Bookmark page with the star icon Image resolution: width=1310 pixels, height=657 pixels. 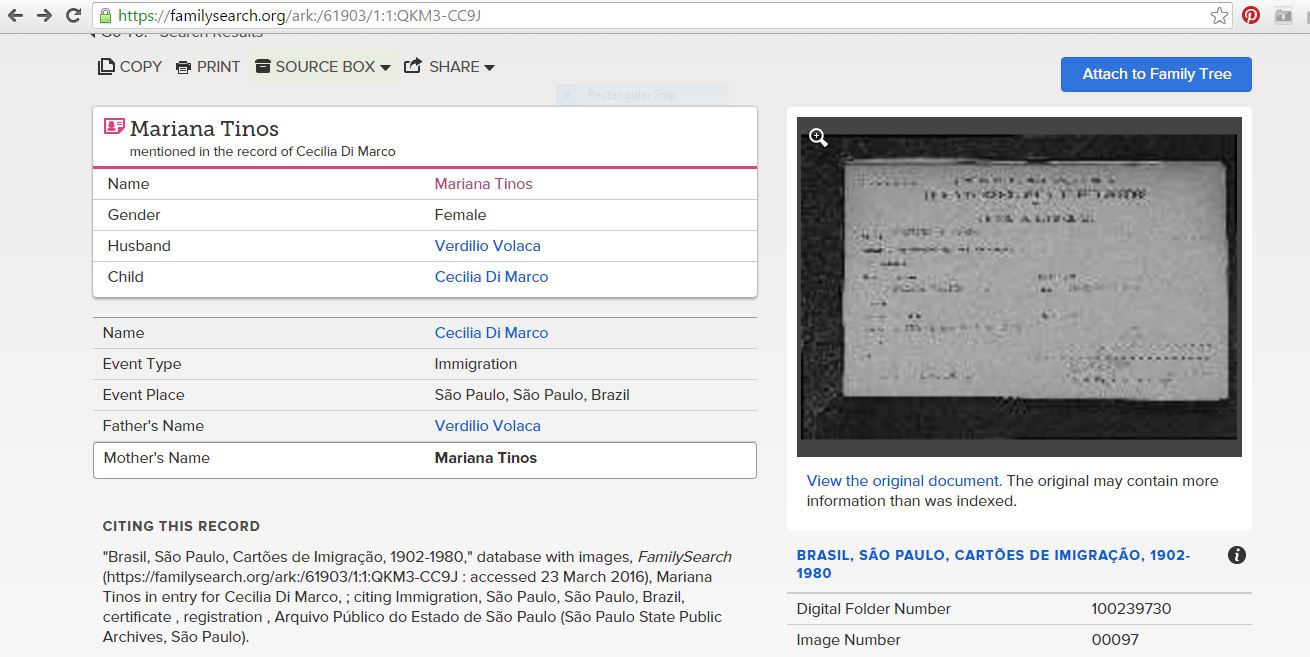[1219, 16]
